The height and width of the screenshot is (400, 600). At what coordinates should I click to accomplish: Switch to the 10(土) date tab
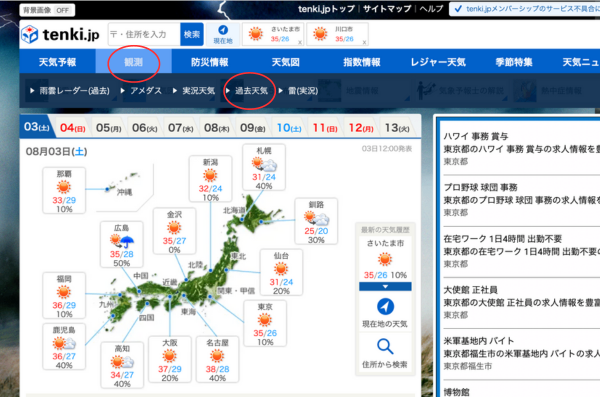coord(289,127)
